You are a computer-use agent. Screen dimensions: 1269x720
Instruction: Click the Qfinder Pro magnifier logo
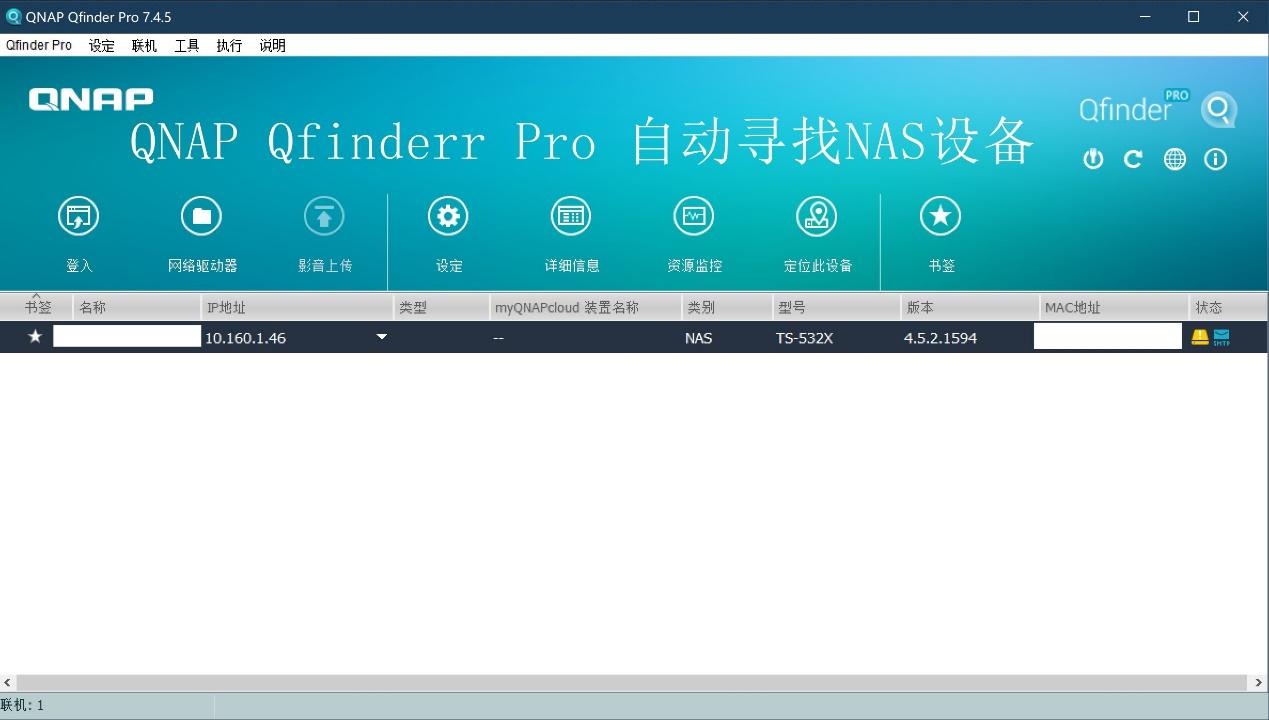click(x=1219, y=109)
